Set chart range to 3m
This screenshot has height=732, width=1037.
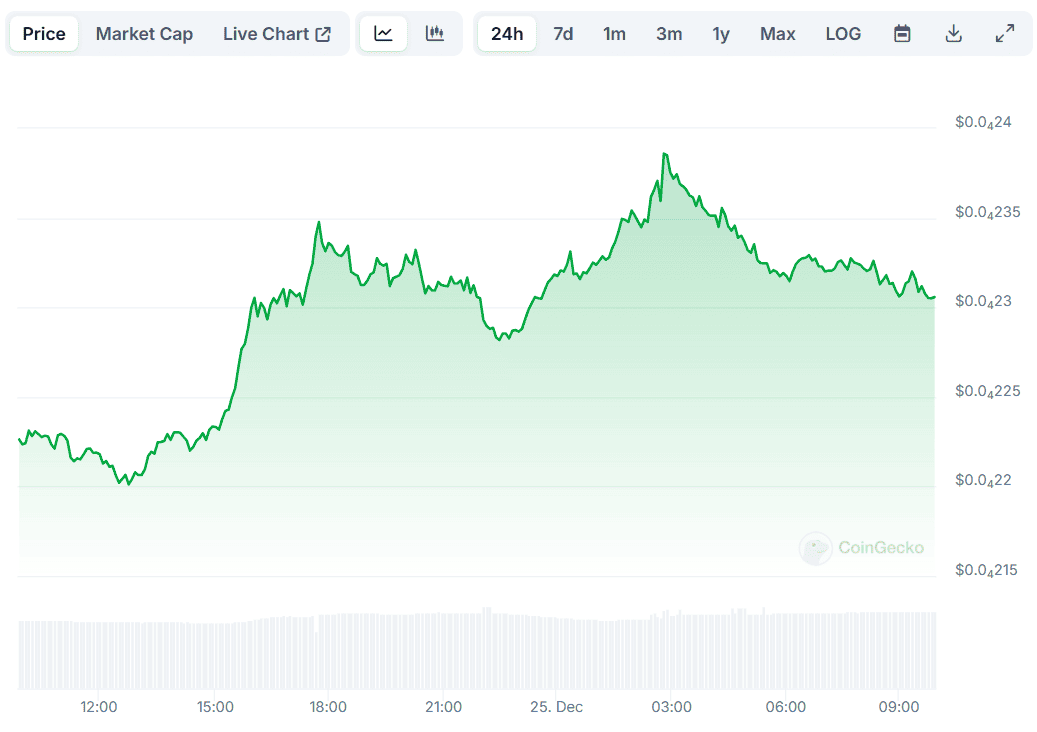pyautogui.click(x=669, y=34)
